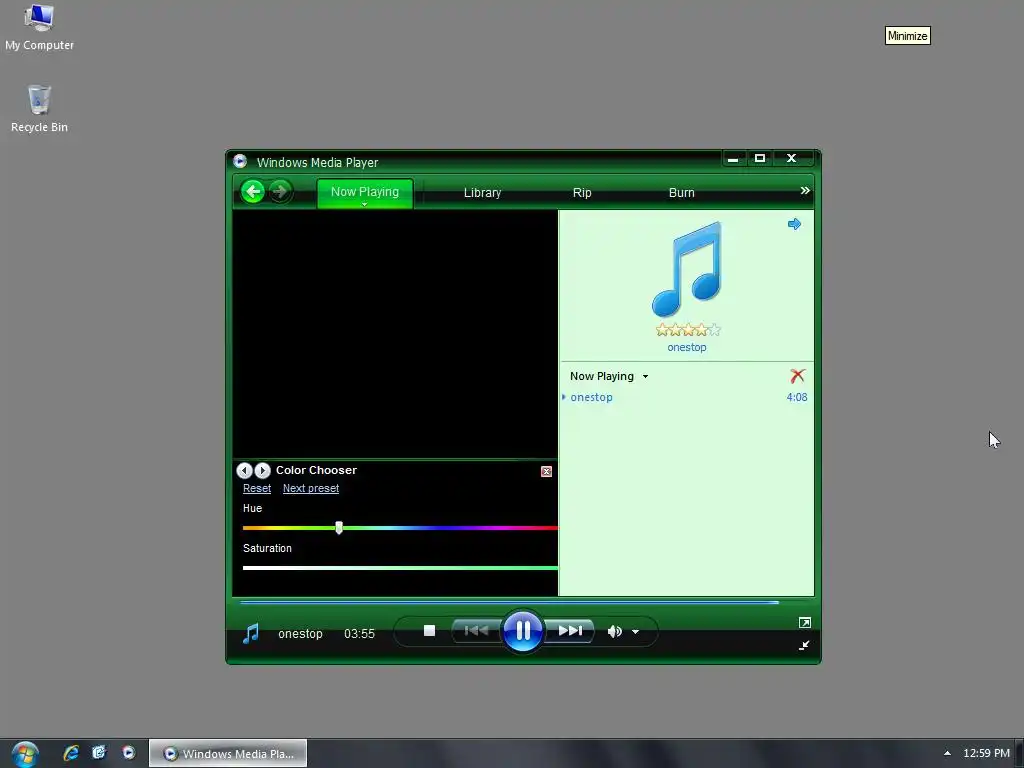Click the blue music note album art
1024x768 pixels.
pos(687,269)
